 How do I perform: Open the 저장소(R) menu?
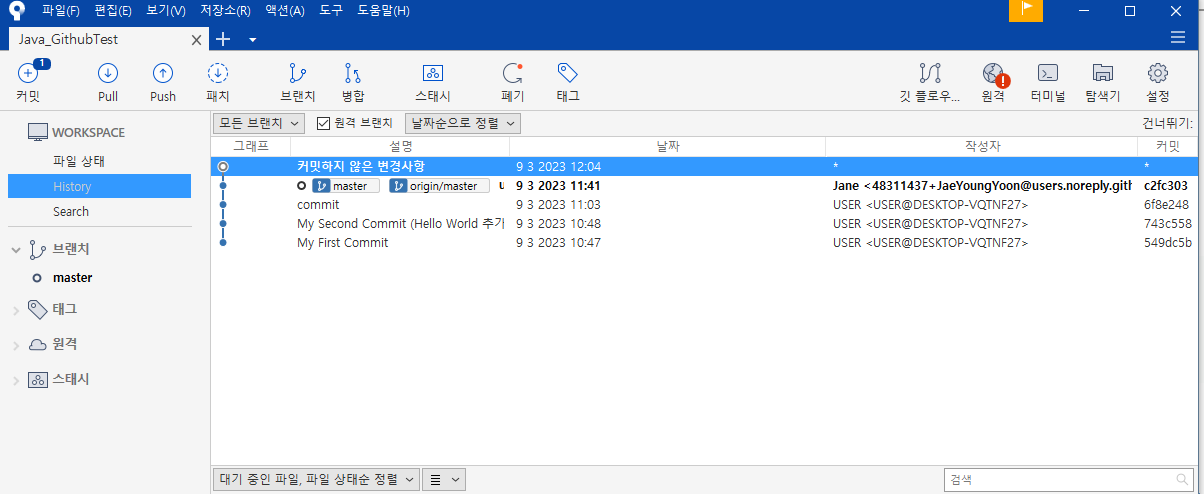225,10
